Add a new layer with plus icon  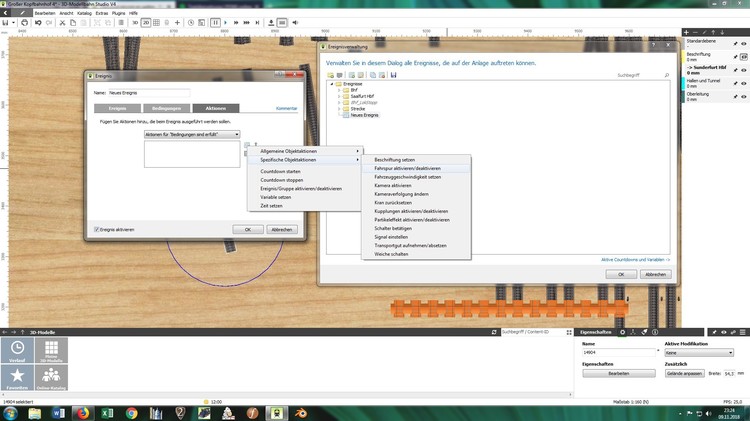click(x=686, y=33)
